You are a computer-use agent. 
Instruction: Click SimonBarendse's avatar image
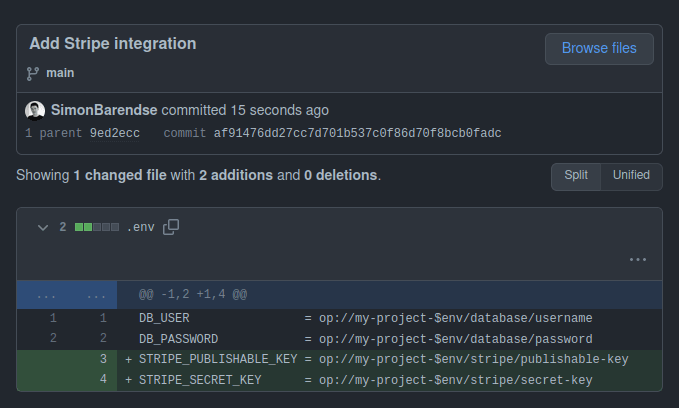35,110
